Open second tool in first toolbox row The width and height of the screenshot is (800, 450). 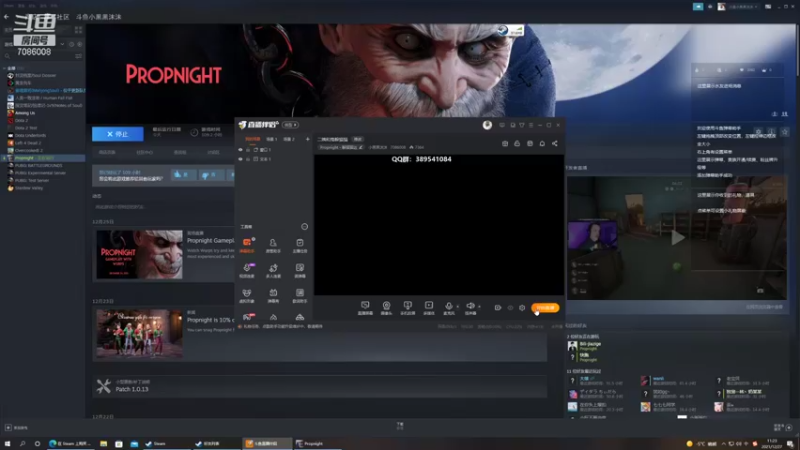point(273,245)
